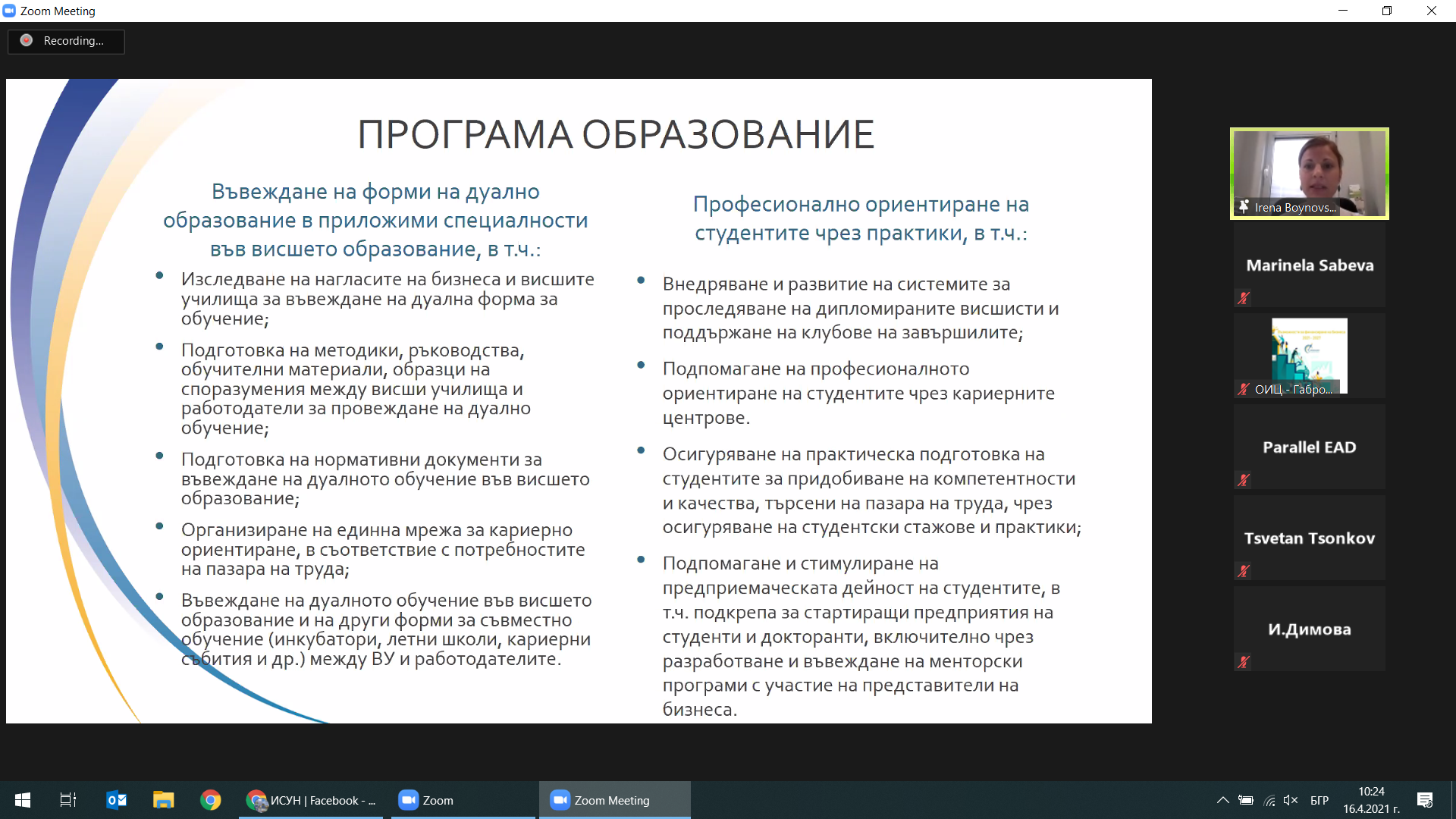Open Outlook from the taskbar
1456x819 pixels.
coord(116,800)
